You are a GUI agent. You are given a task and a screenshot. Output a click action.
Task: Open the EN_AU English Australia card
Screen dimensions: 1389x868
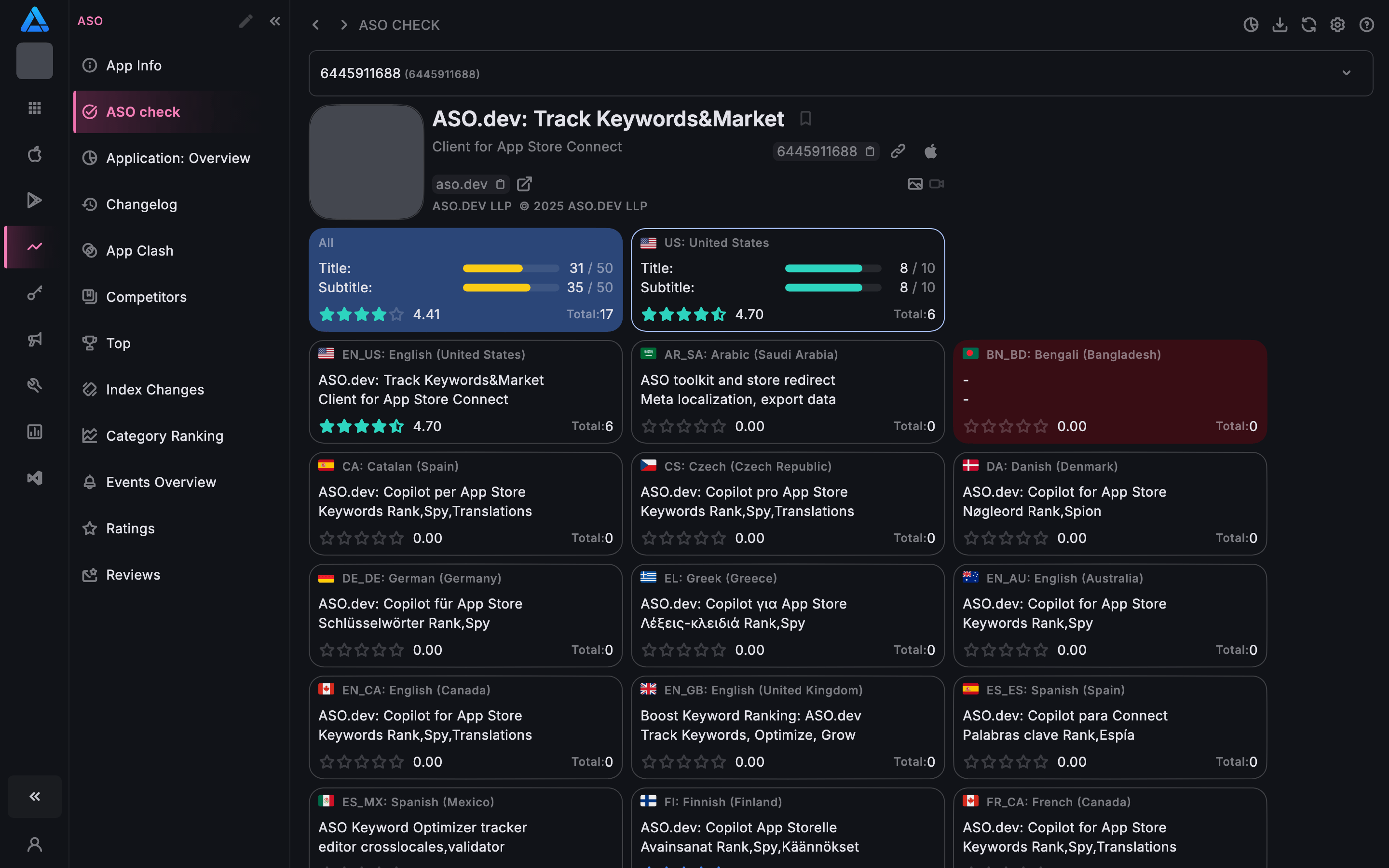point(1109,615)
